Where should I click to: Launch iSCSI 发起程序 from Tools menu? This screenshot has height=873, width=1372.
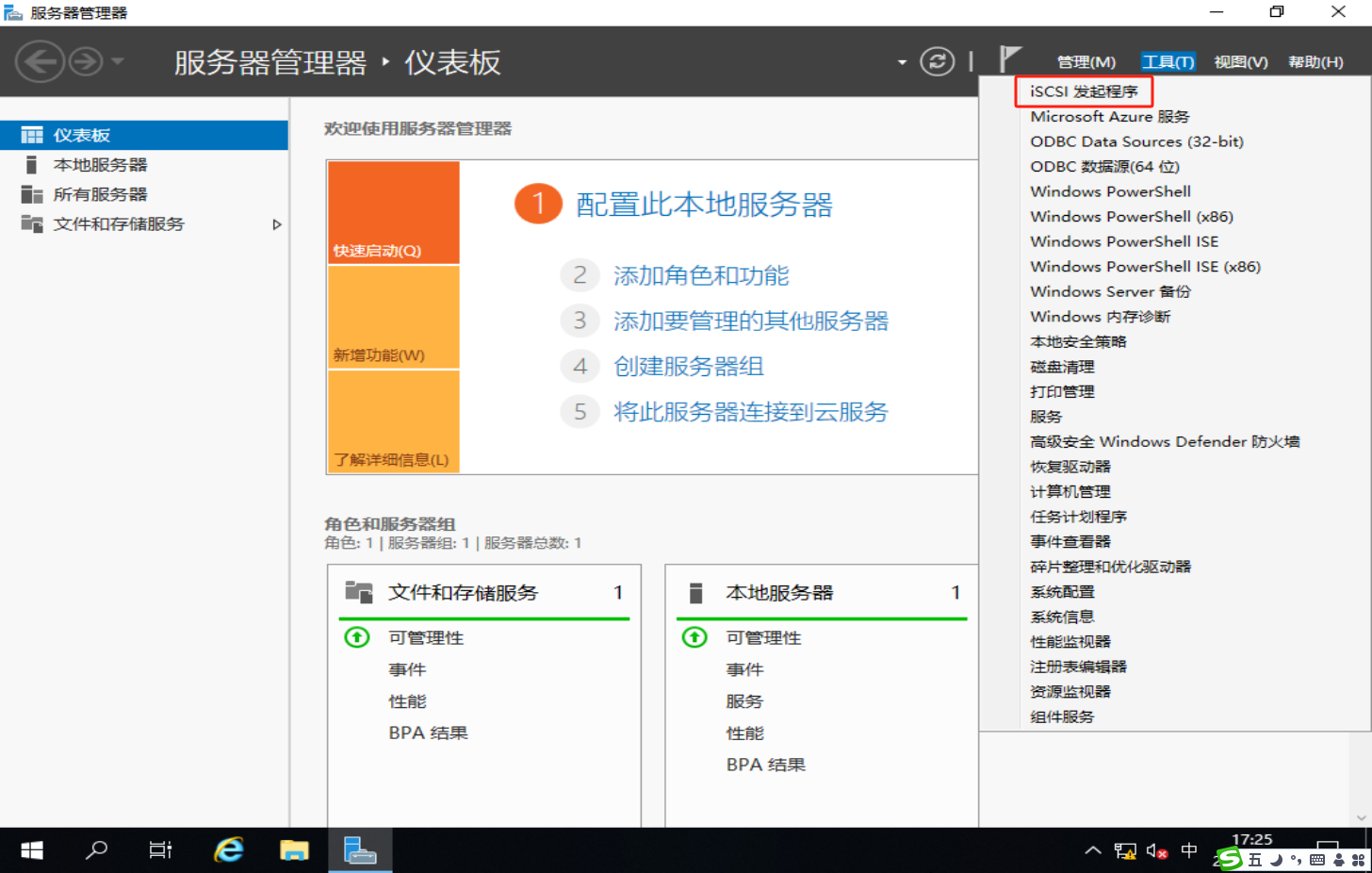1084,91
